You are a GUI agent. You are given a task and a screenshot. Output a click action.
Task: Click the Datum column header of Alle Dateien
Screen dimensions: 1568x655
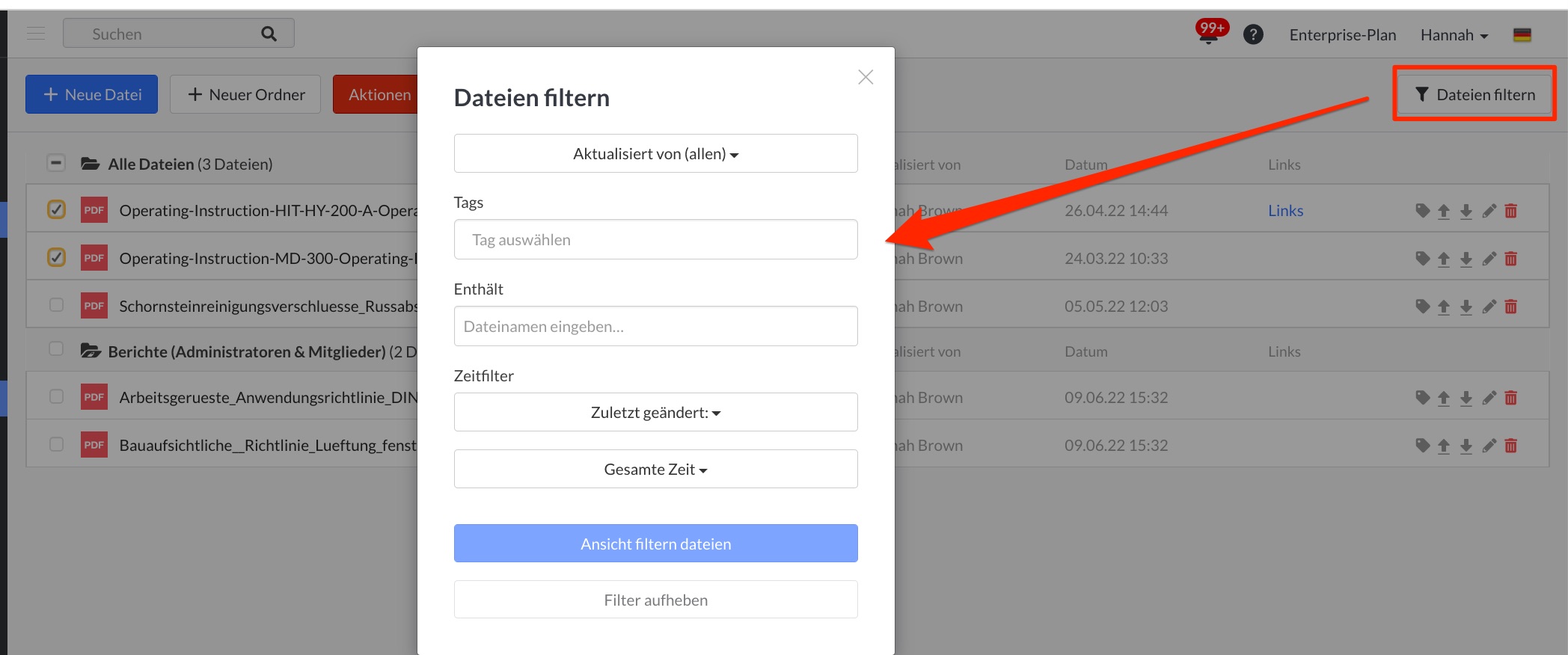pos(1086,164)
